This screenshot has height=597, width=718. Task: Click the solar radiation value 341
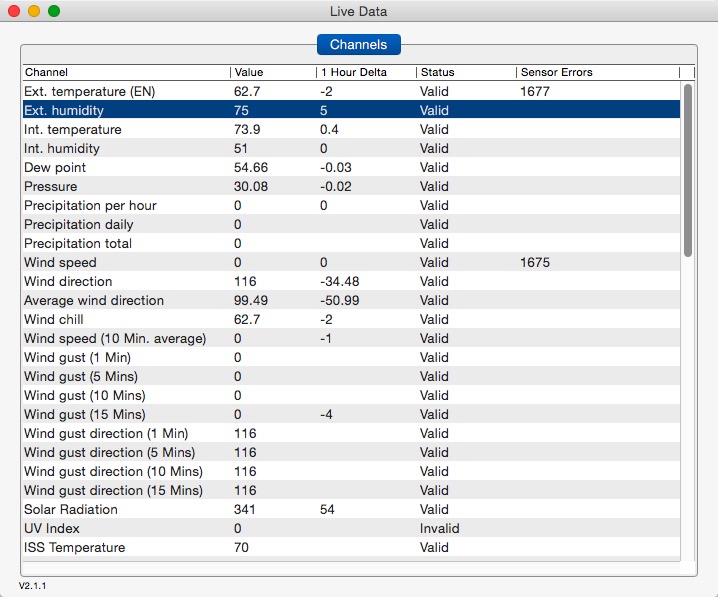pos(245,510)
